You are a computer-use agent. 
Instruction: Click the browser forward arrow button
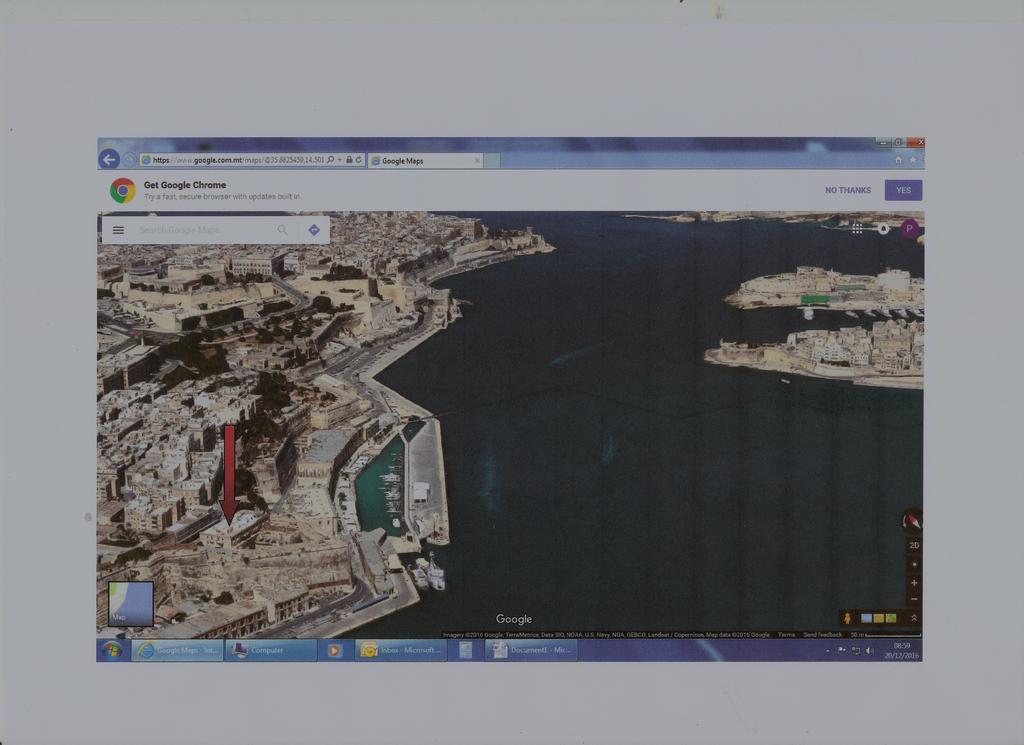(x=129, y=160)
